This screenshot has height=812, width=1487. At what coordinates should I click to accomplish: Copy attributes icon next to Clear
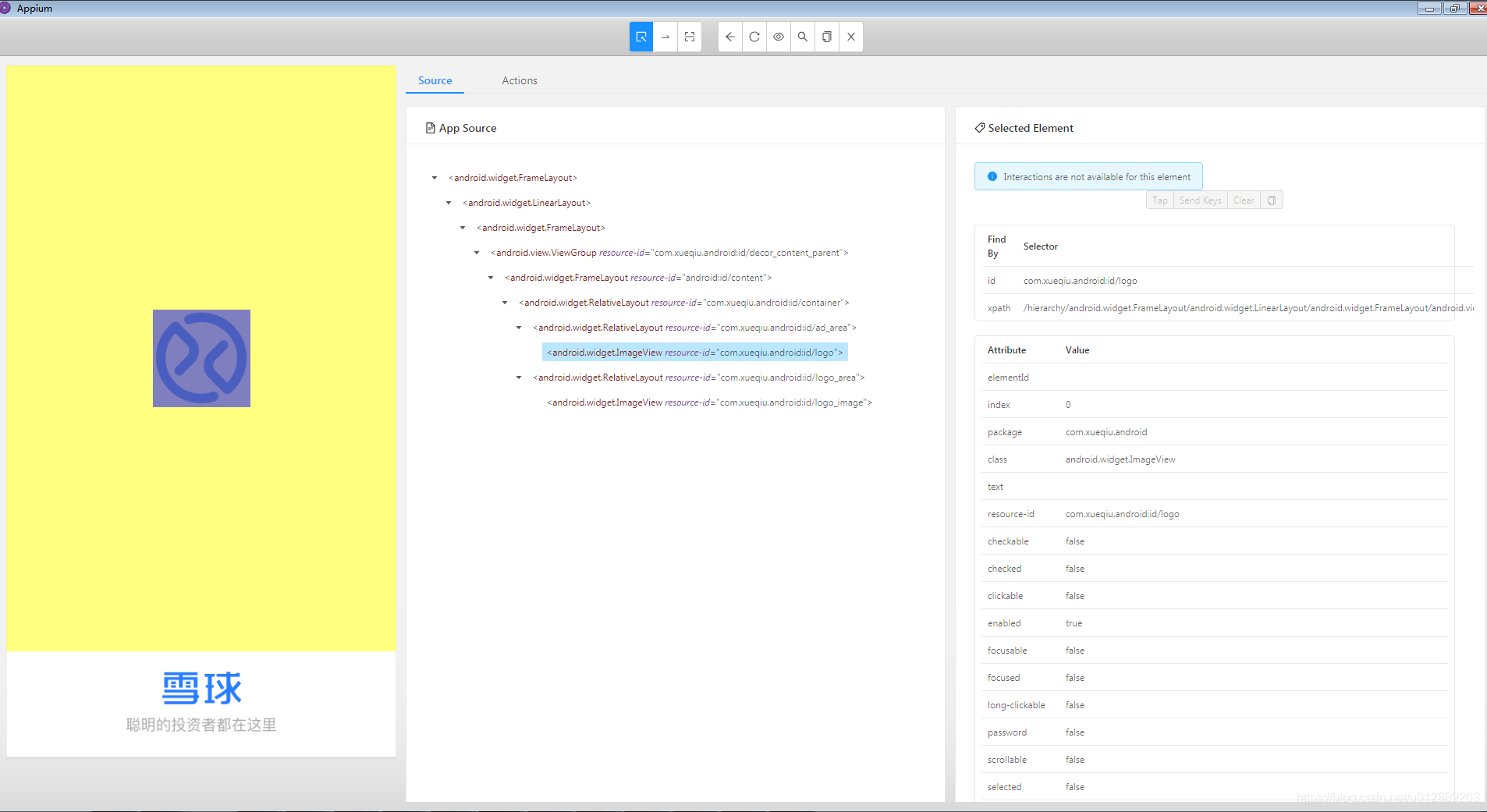click(1272, 200)
